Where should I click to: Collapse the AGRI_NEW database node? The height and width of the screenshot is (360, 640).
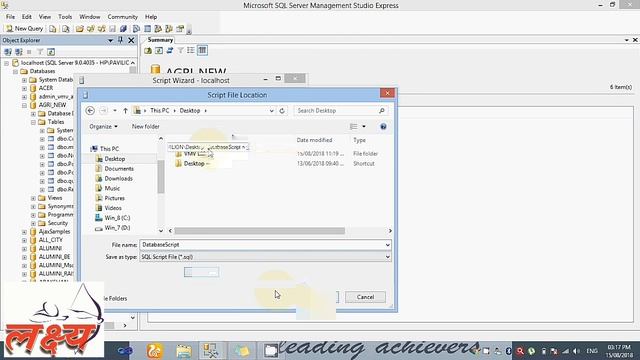(24, 105)
